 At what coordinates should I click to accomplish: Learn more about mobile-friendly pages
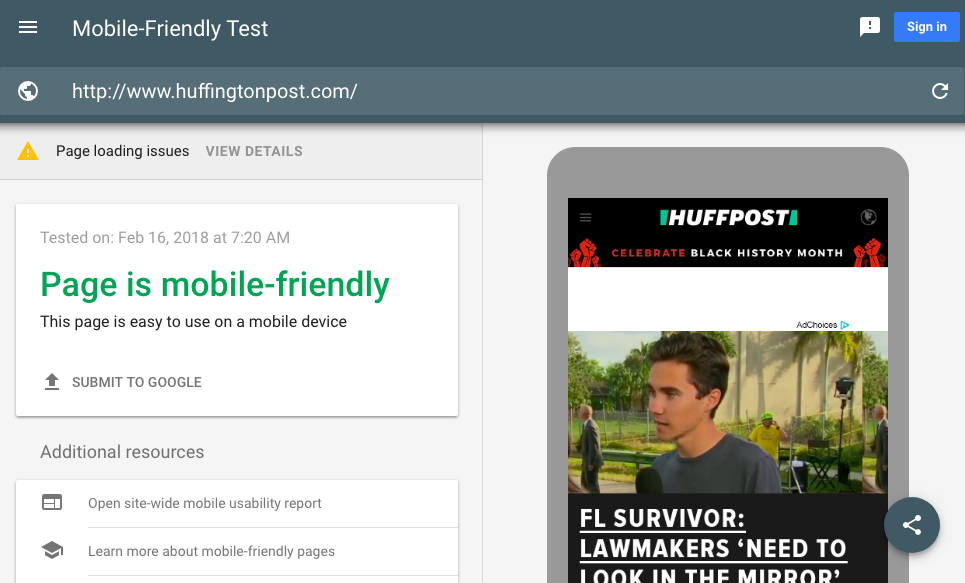coord(211,551)
